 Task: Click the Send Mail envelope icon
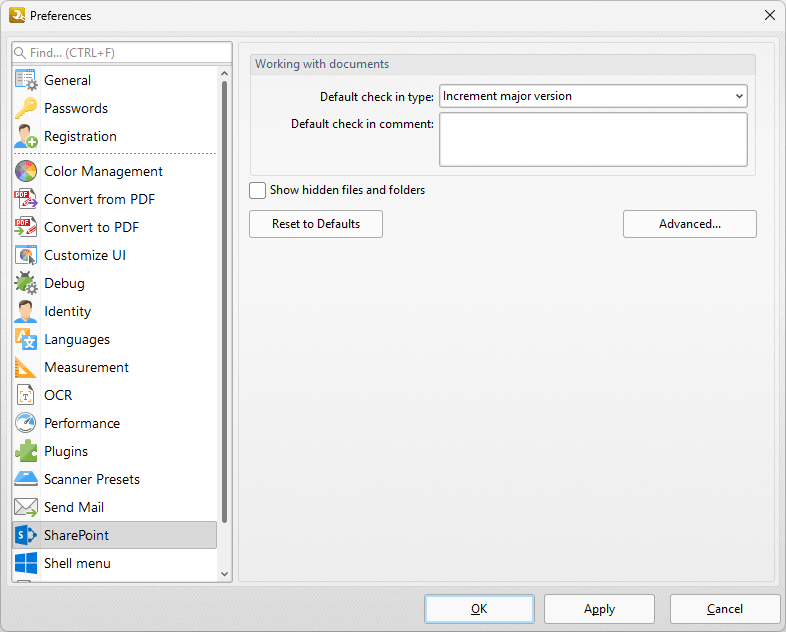point(26,508)
